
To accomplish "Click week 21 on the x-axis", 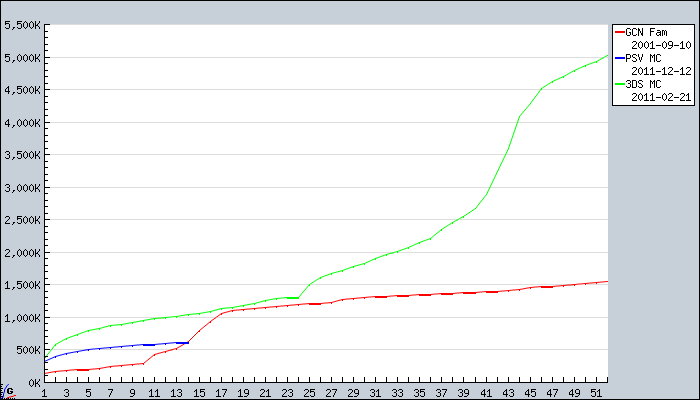I will 265,393.
